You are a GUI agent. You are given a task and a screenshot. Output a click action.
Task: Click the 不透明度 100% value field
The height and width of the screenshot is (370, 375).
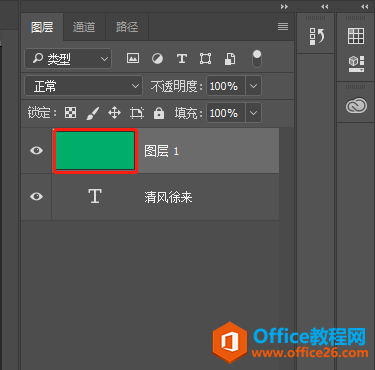(226, 86)
